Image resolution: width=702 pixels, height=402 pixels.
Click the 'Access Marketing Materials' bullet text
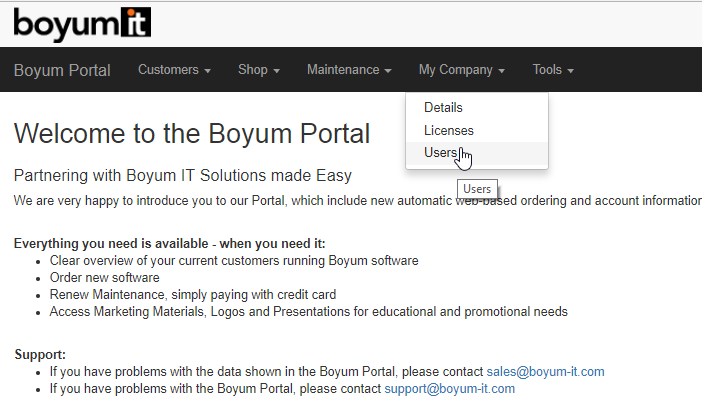coord(308,312)
